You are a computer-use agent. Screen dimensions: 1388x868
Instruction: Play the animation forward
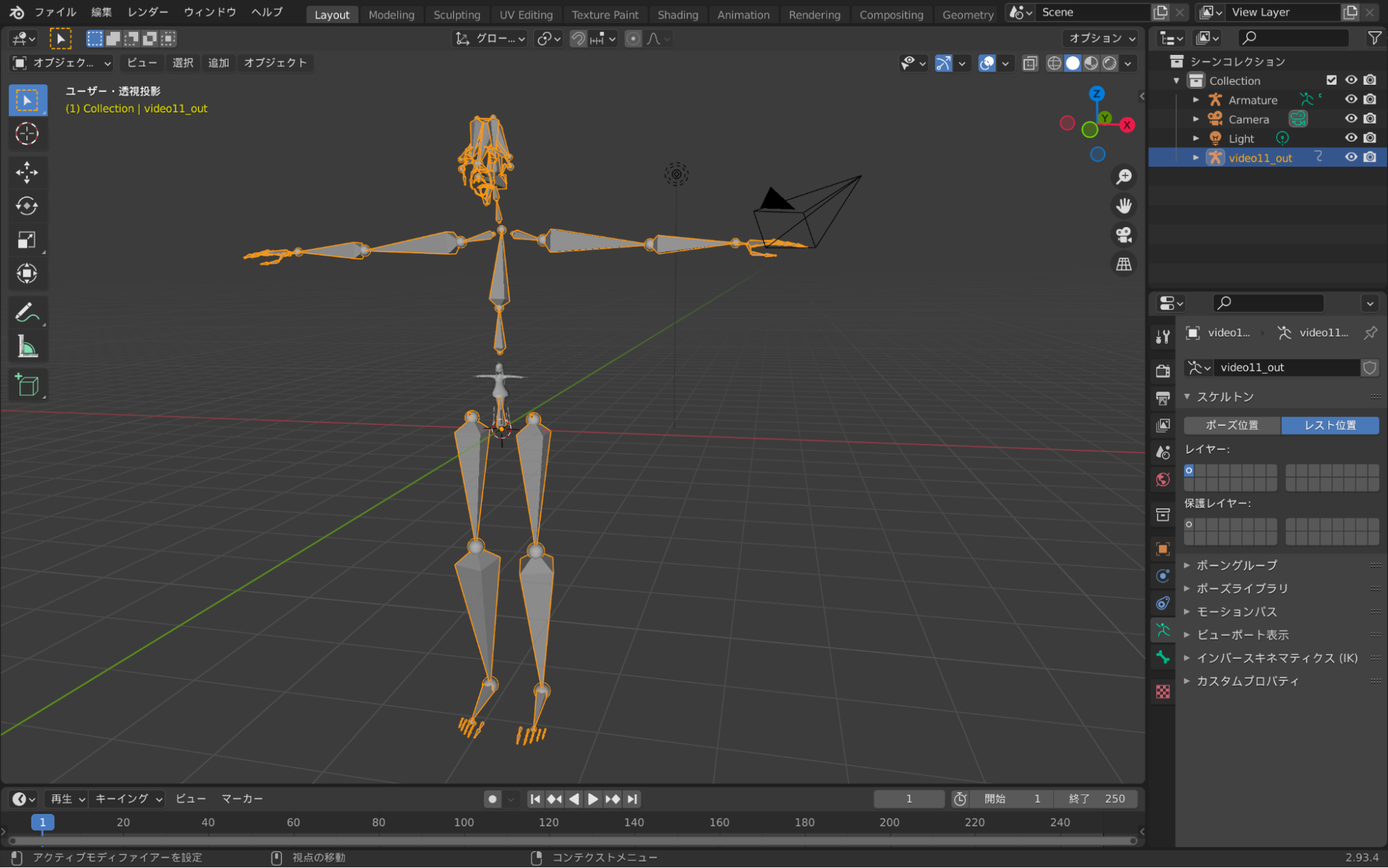point(593,799)
